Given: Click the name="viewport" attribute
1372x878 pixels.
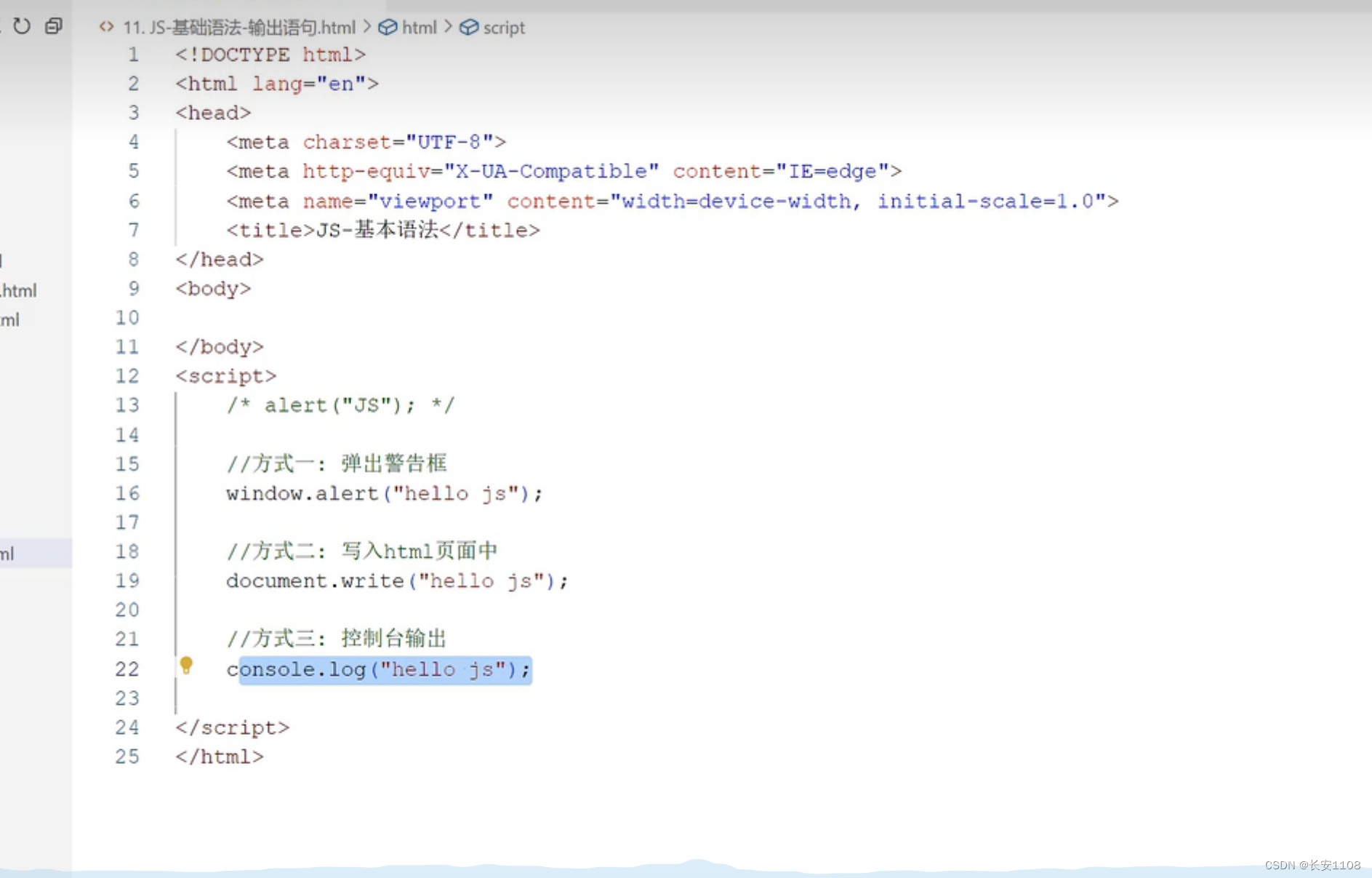Looking at the screenshot, I should (x=398, y=201).
